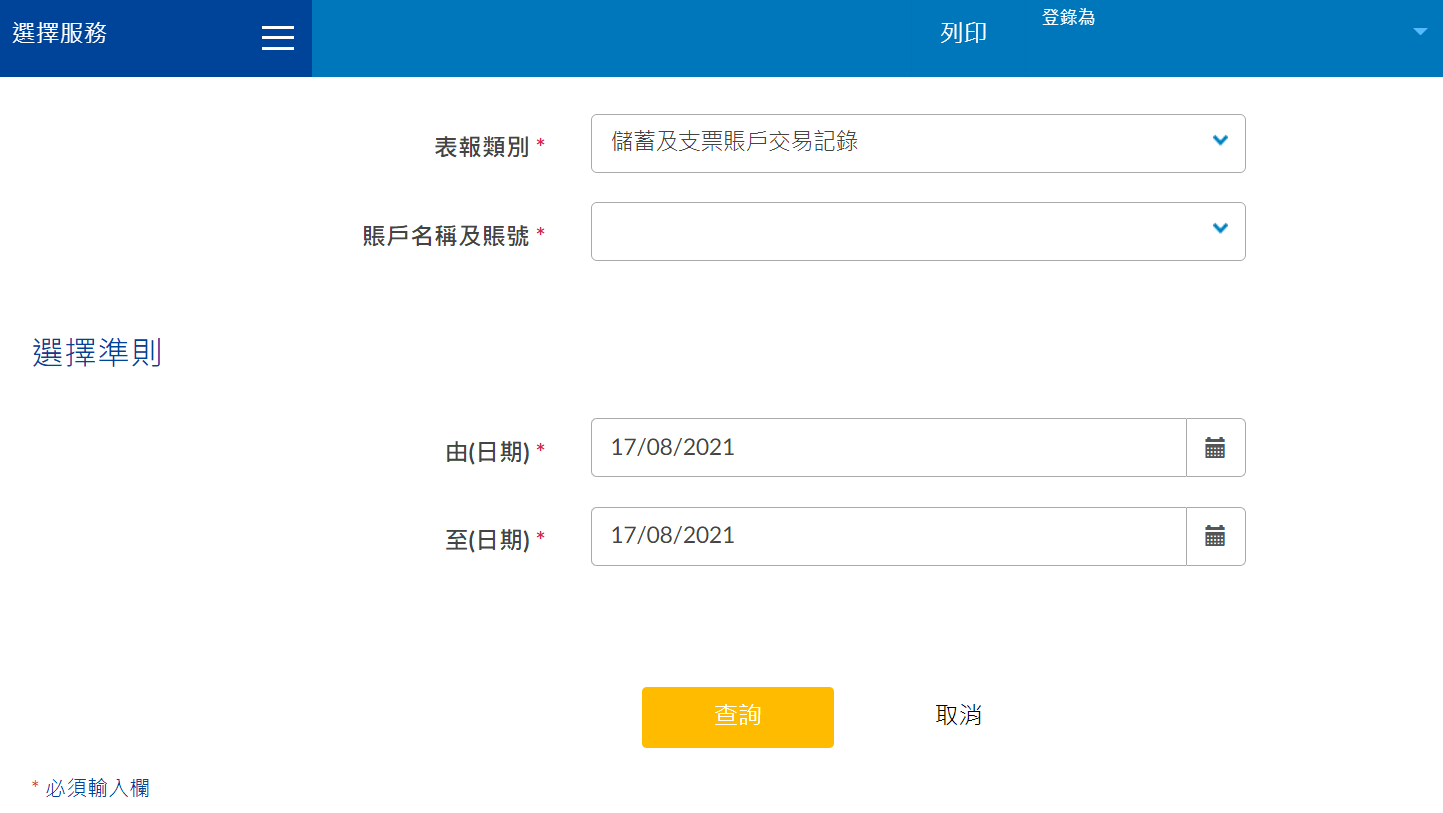Focus the 至(日期) date text field
Image resolution: width=1443 pixels, height=813 pixels.
888,537
